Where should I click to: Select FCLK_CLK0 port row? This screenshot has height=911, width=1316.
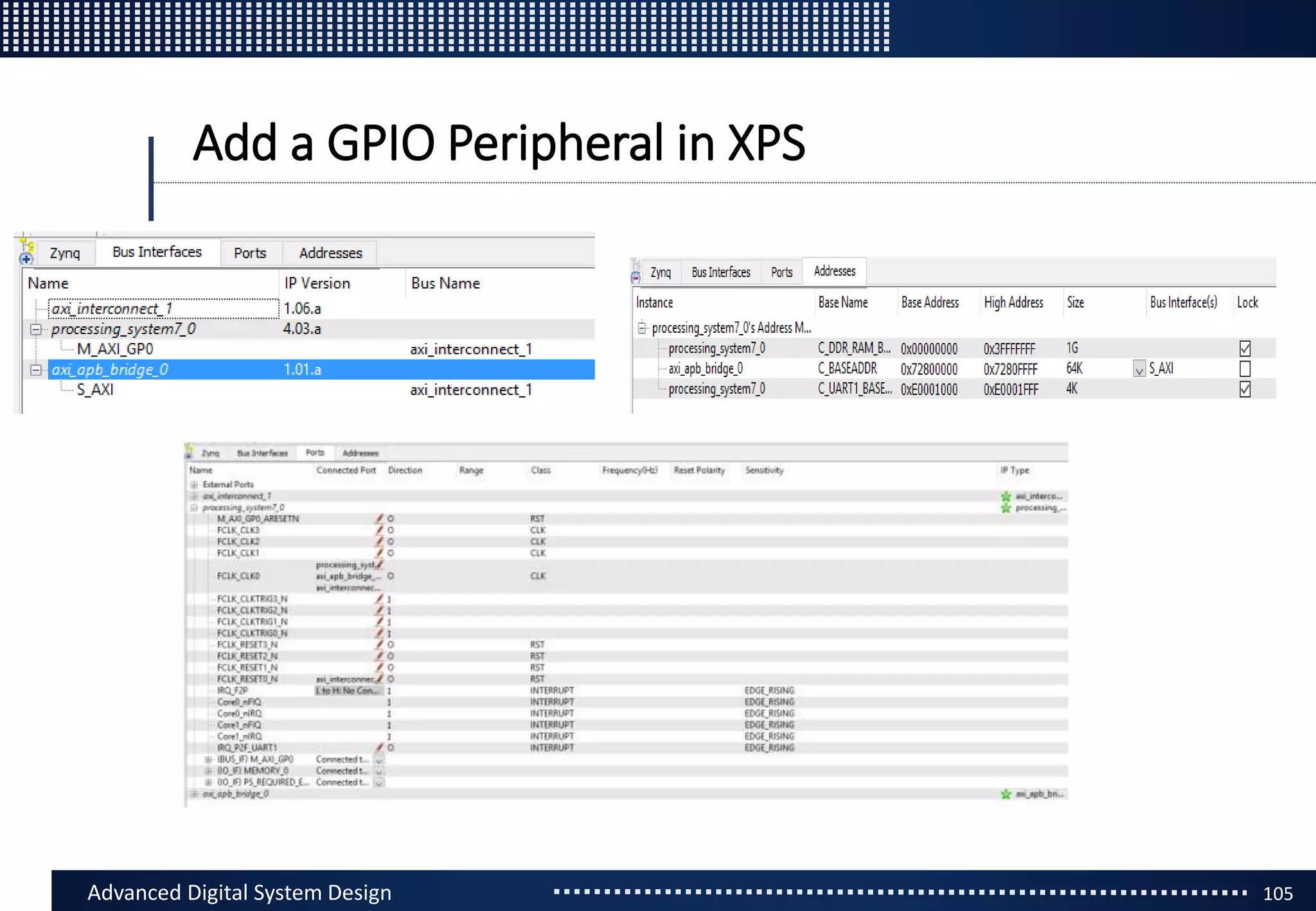[627, 576]
